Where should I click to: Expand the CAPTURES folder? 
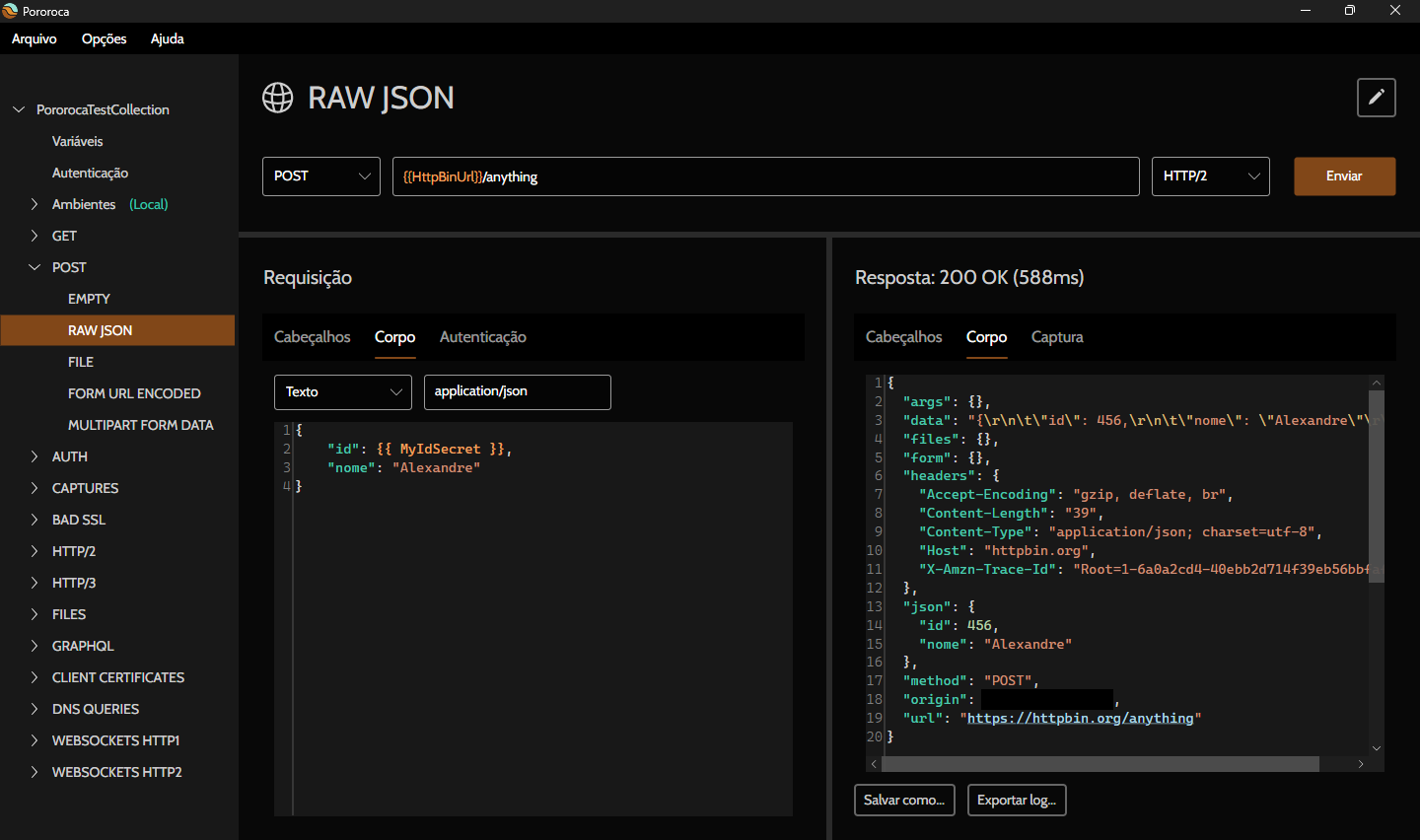click(x=35, y=488)
